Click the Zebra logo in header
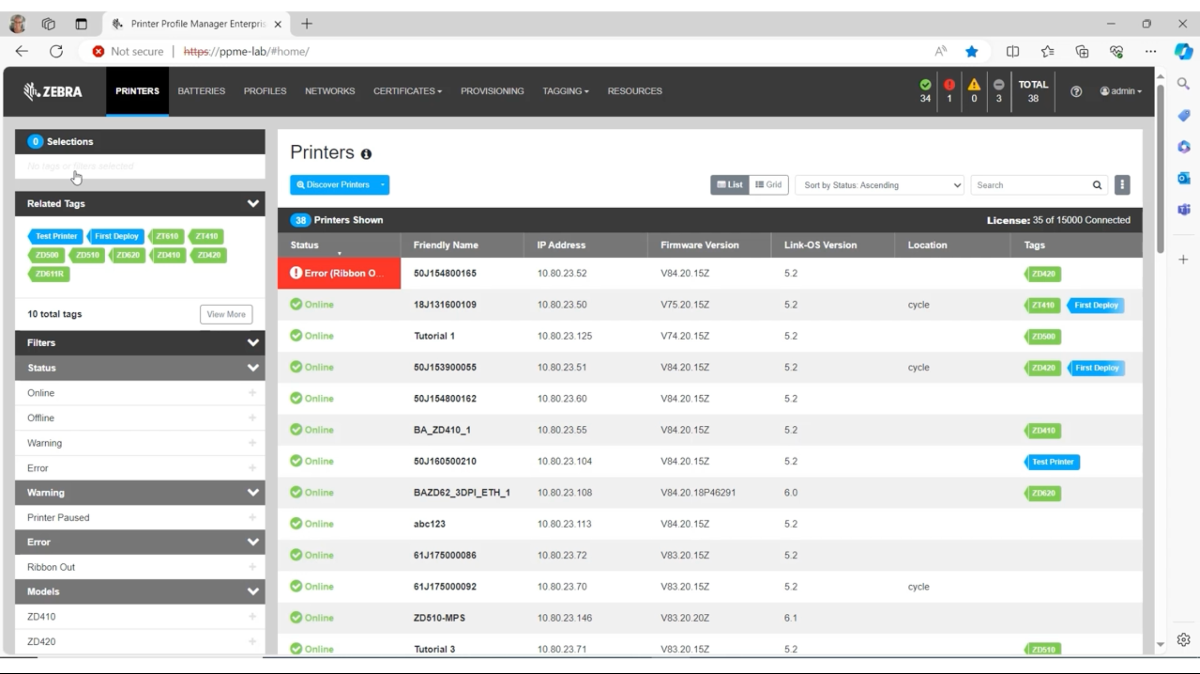The width and height of the screenshot is (1200, 674). 53,91
